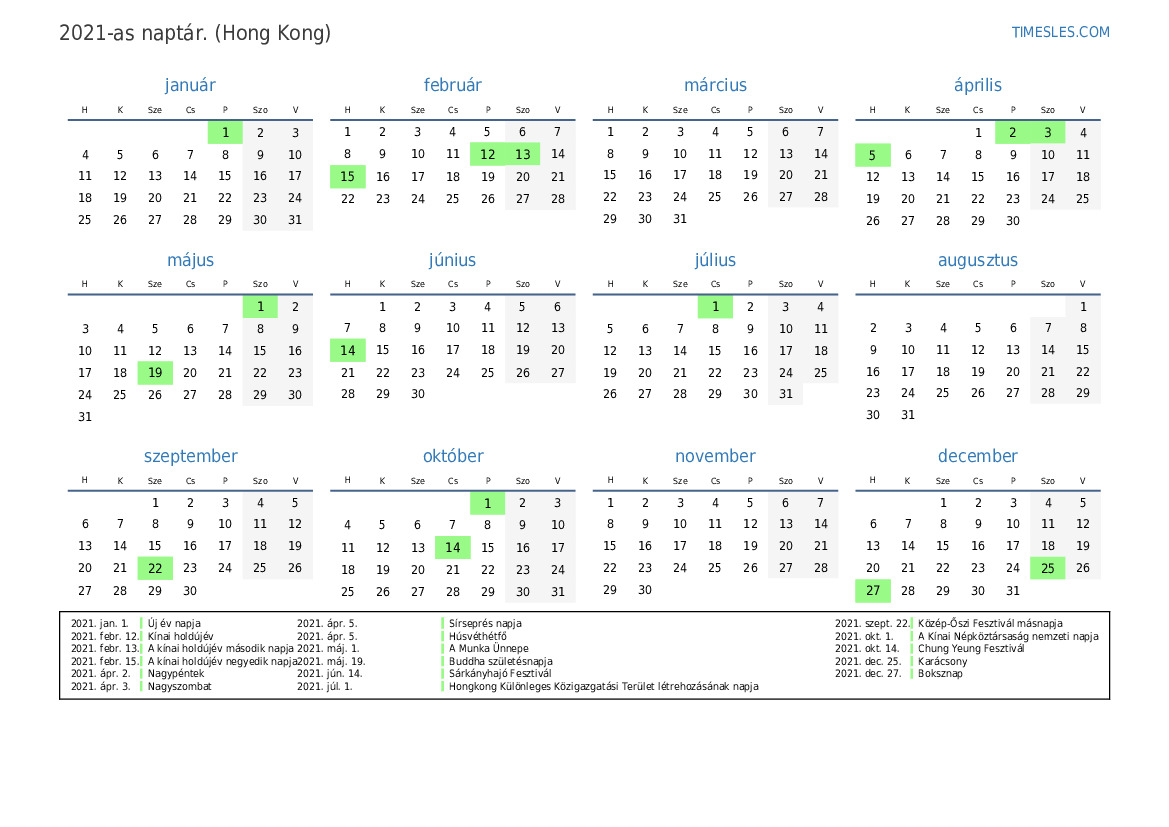The image size is (1169, 827).
Task: Click legend entry 'Karácsony'
Action: [x=942, y=661]
